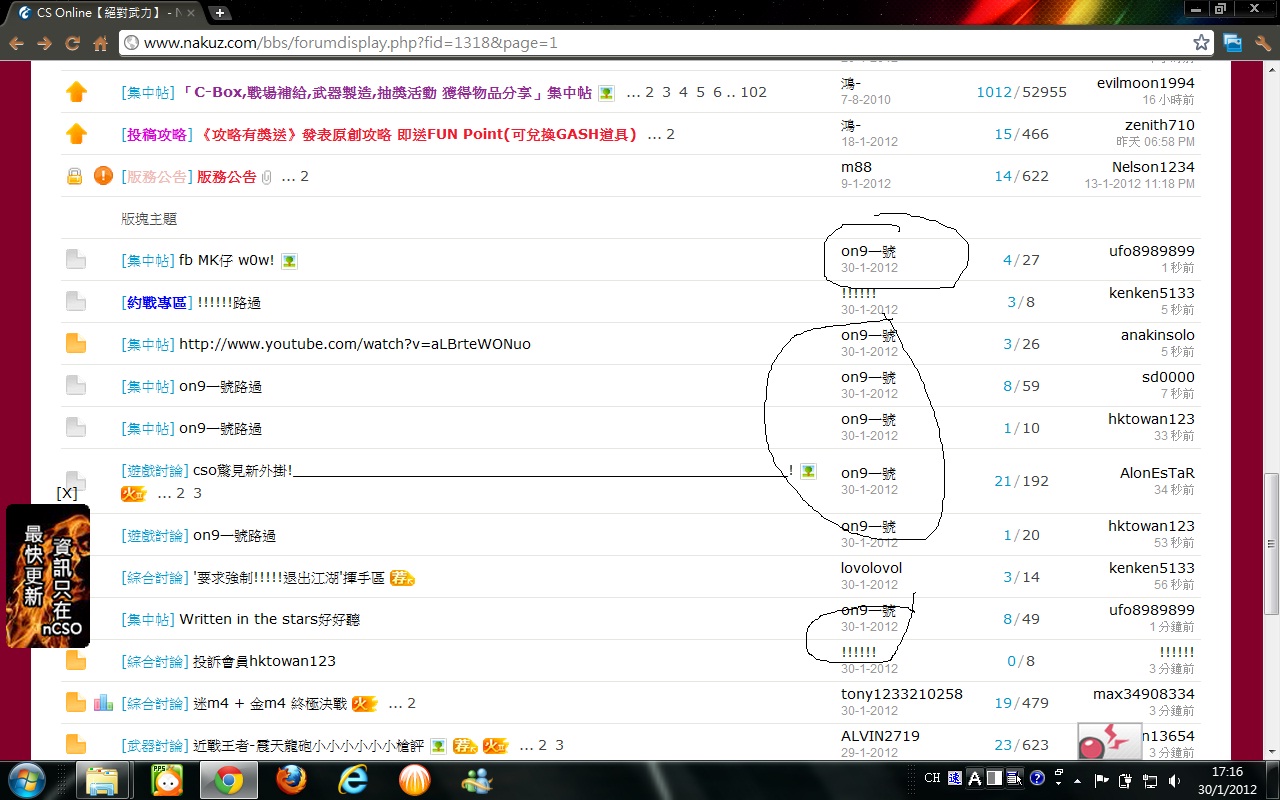This screenshot has height=800, width=1280.
Task: Show hidden system tray icons arrow
Action: 1077,779
